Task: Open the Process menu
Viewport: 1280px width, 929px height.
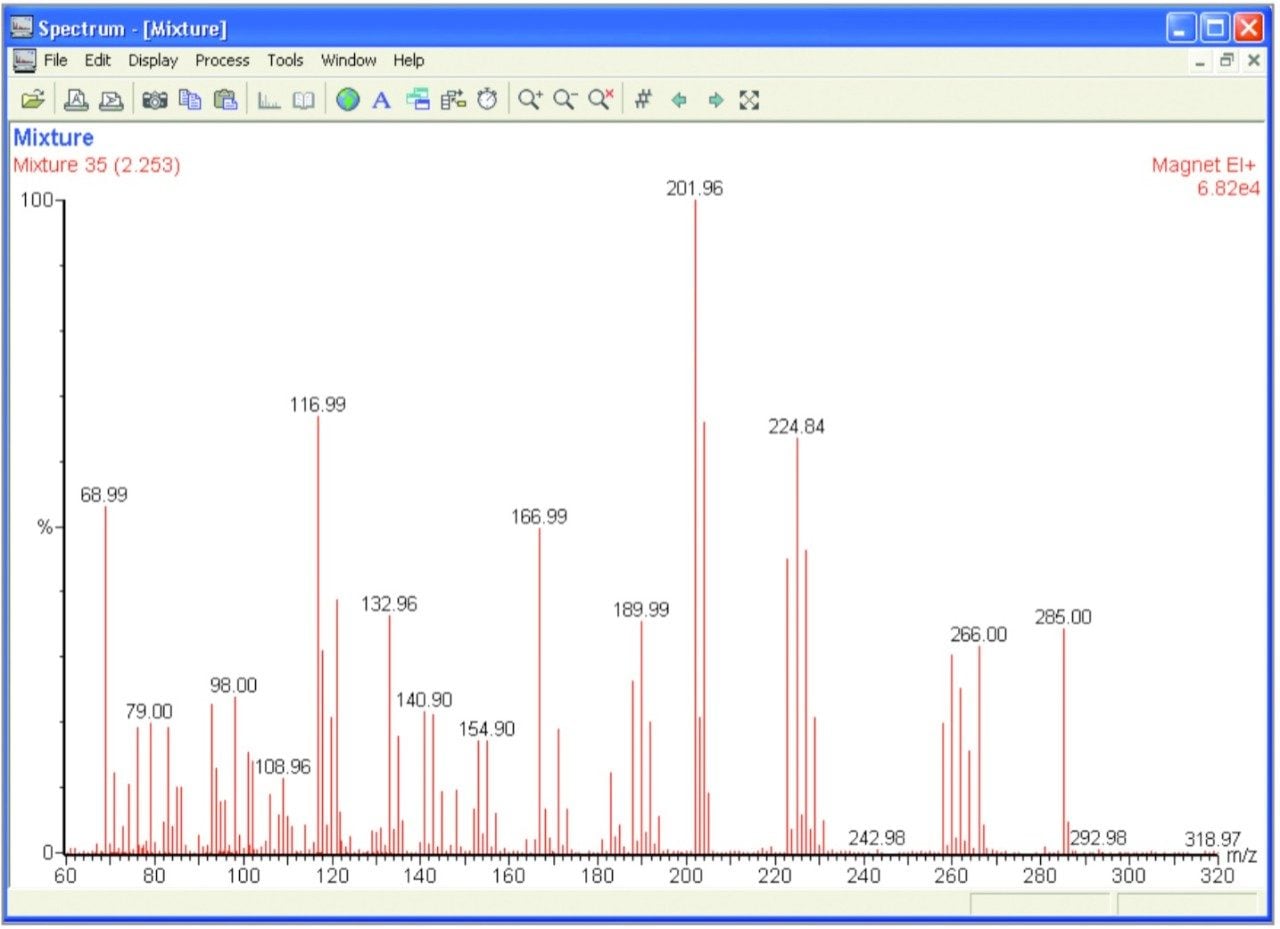Action: (x=222, y=61)
